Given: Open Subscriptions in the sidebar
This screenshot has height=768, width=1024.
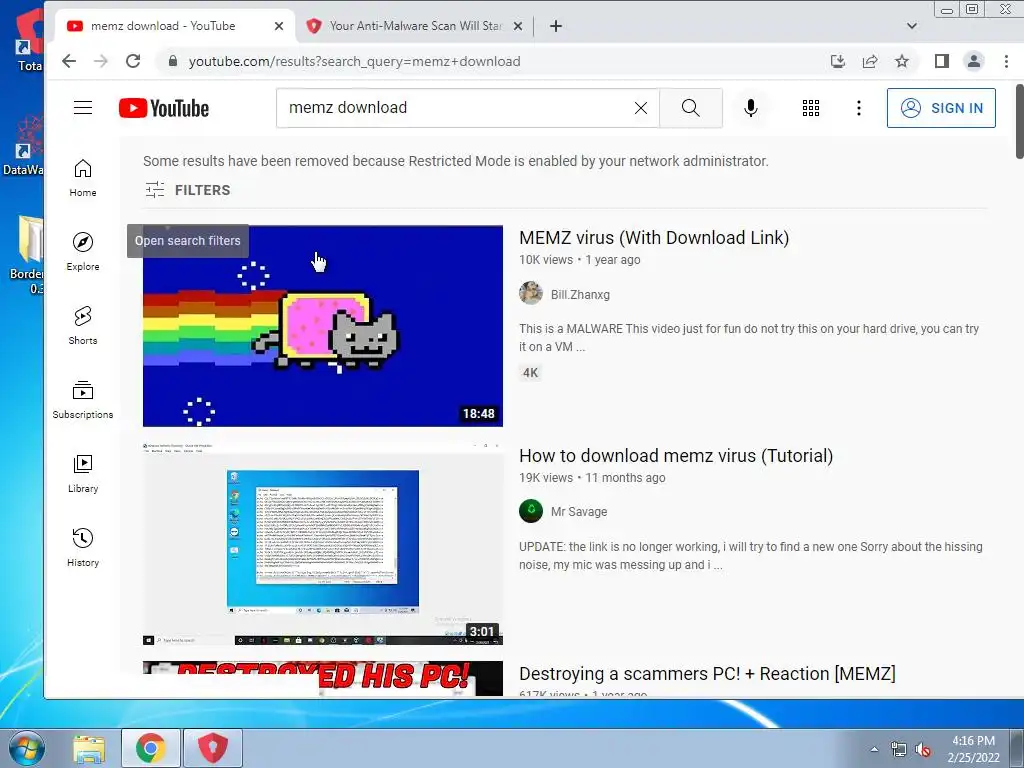Looking at the screenshot, I should point(83,400).
